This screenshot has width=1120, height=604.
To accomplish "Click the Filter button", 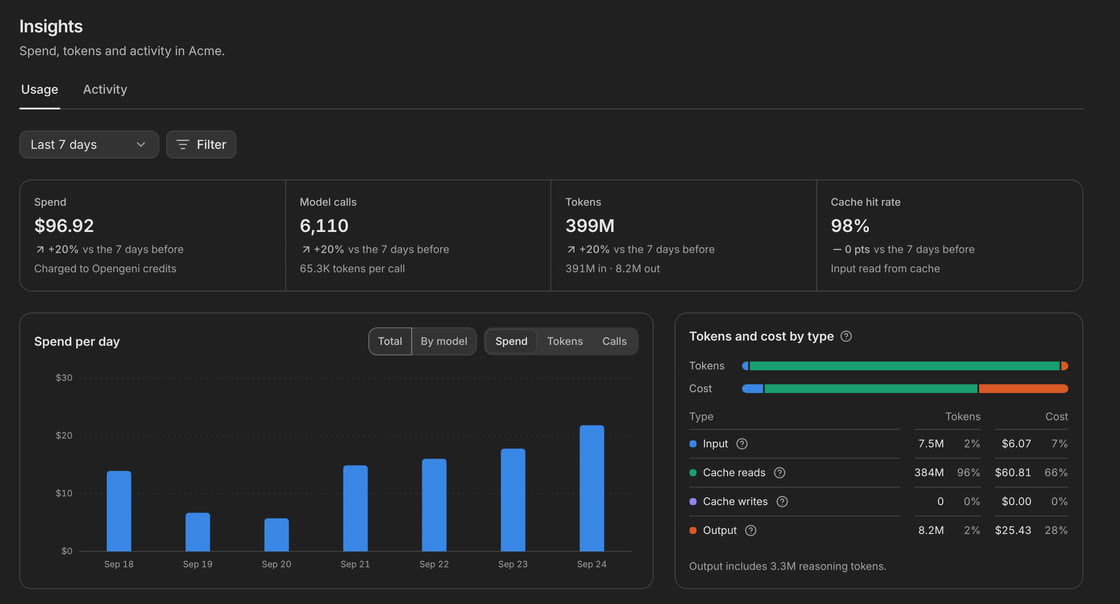I will [201, 144].
